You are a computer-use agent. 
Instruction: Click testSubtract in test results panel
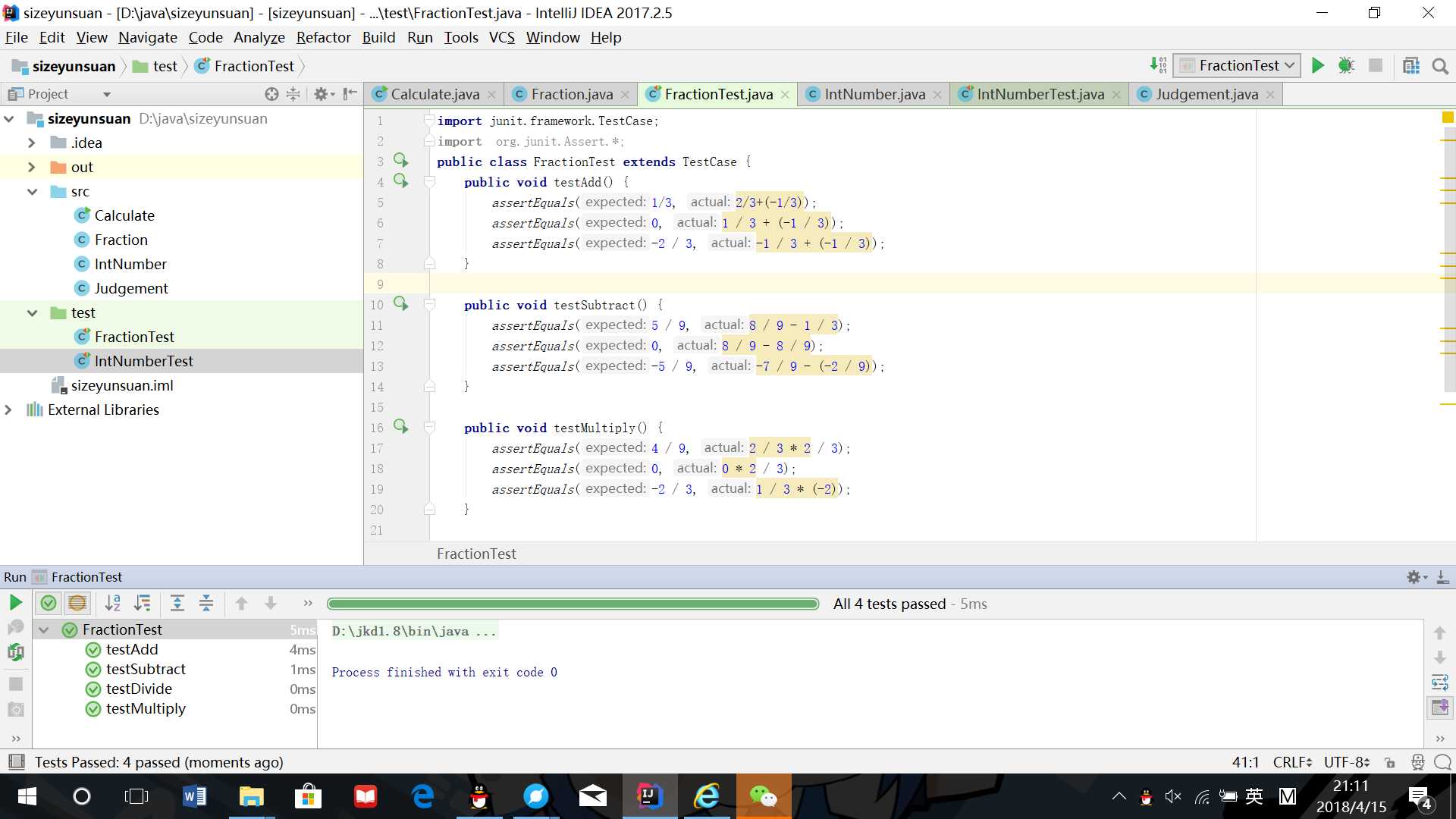coord(148,668)
